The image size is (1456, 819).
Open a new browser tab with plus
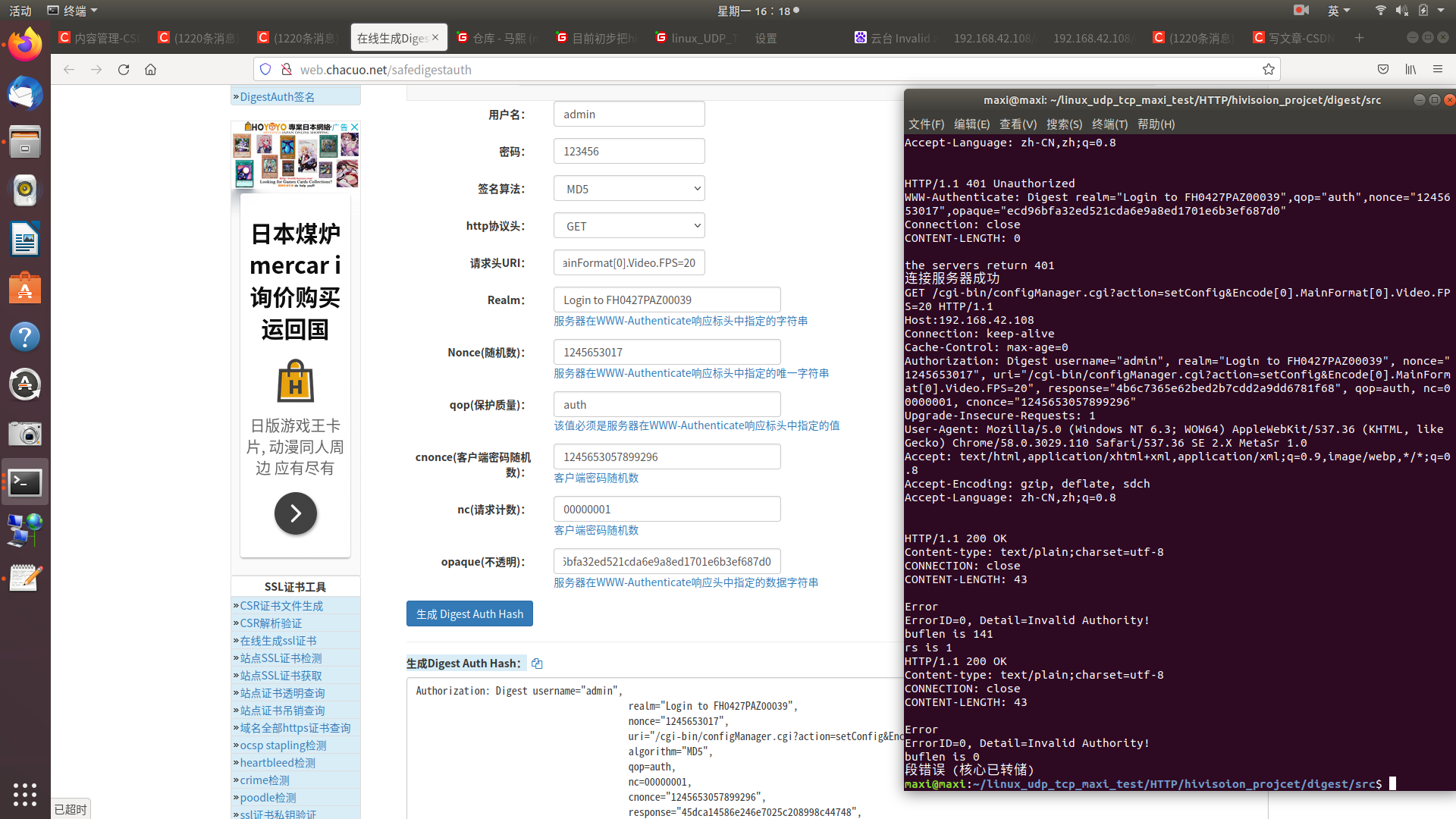(x=1359, y=38)
